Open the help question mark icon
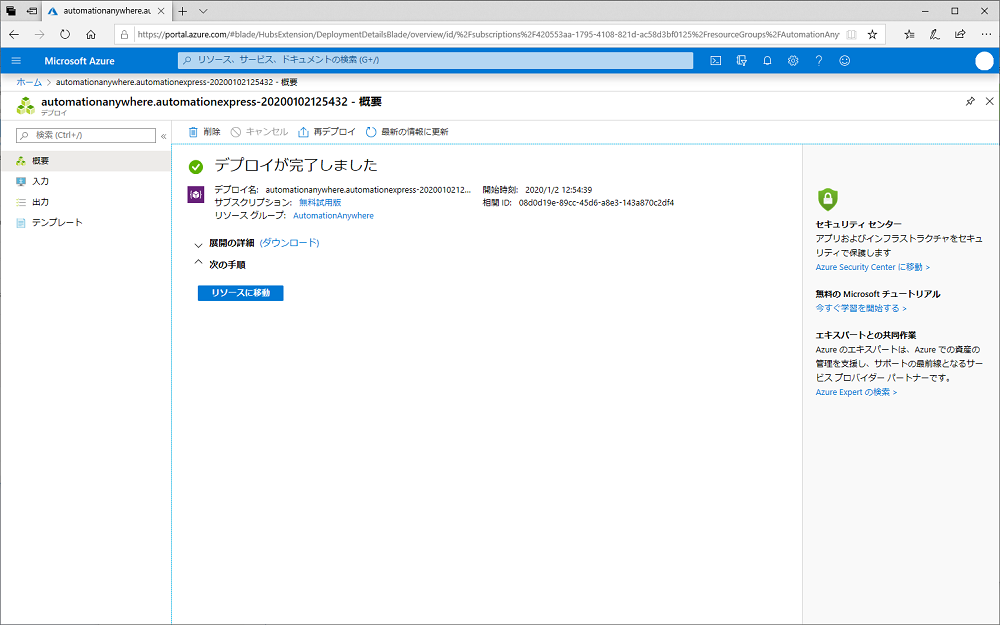 819,61
